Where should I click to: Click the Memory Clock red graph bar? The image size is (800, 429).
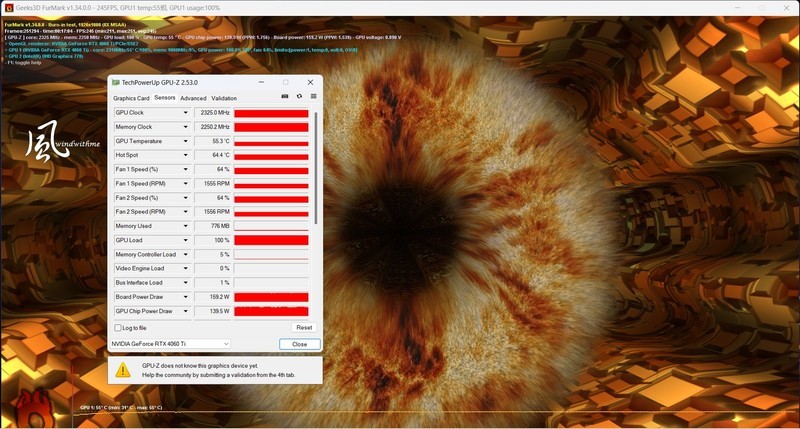coord(271,127)
